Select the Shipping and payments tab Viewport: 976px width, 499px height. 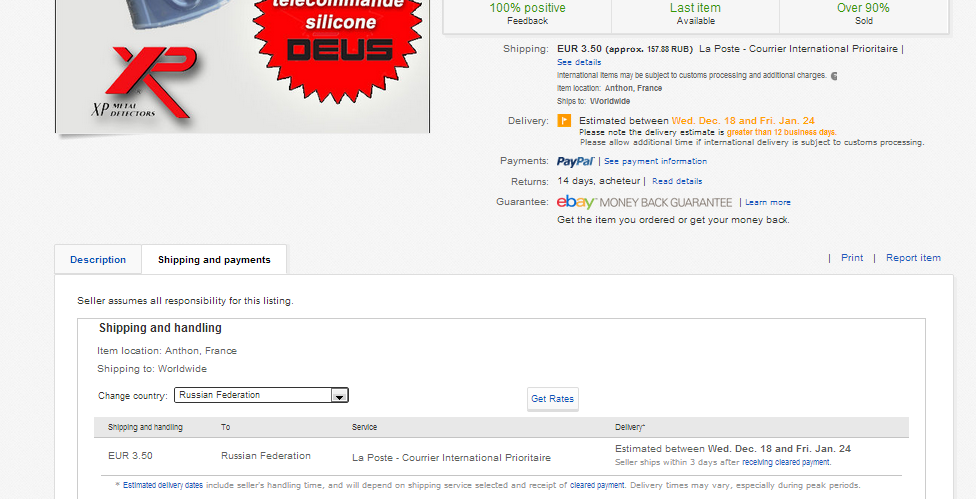click(x=214, y=260)
